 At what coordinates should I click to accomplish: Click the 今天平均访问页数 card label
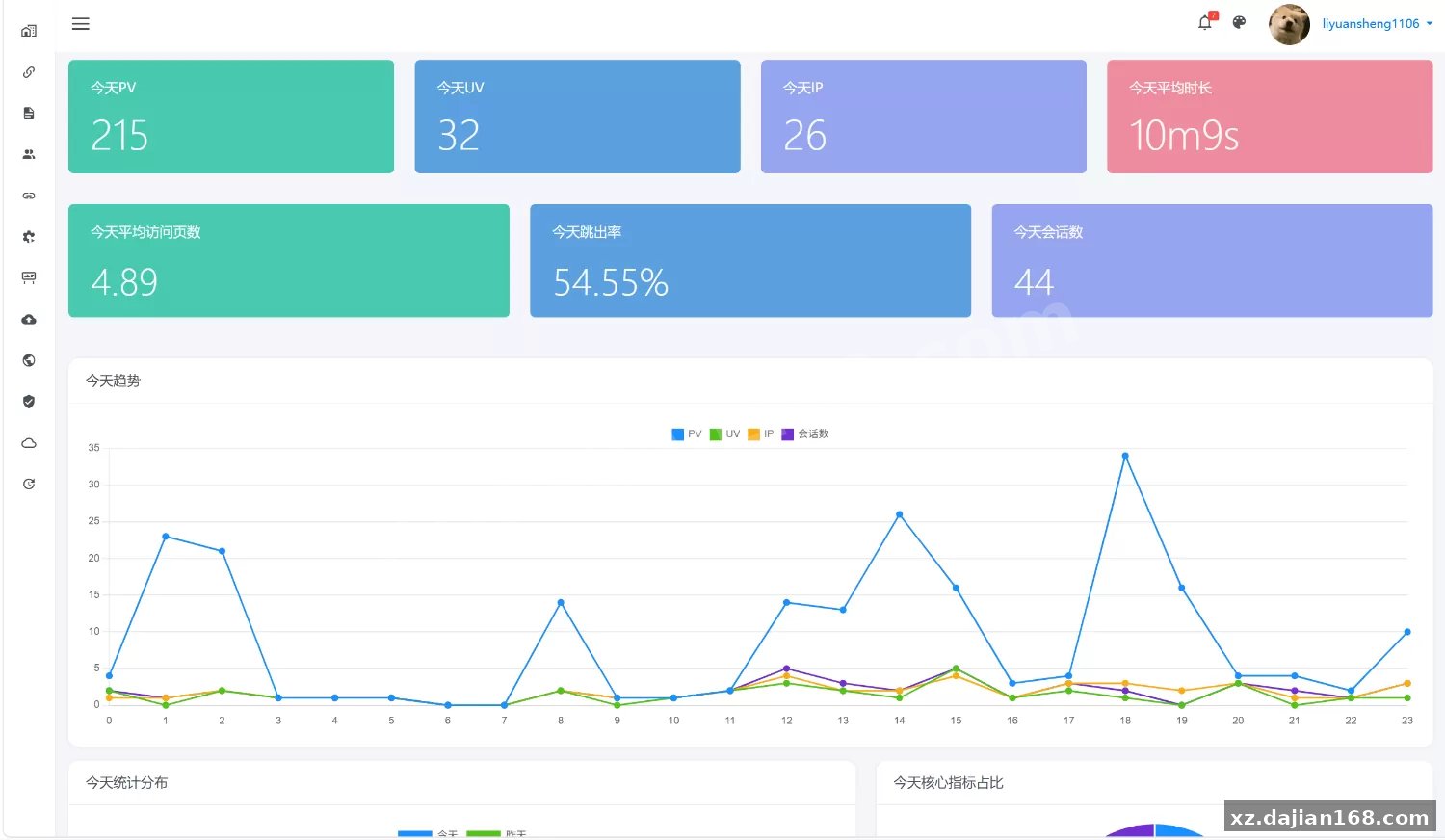pyautogui.click(x=145, y=232)
